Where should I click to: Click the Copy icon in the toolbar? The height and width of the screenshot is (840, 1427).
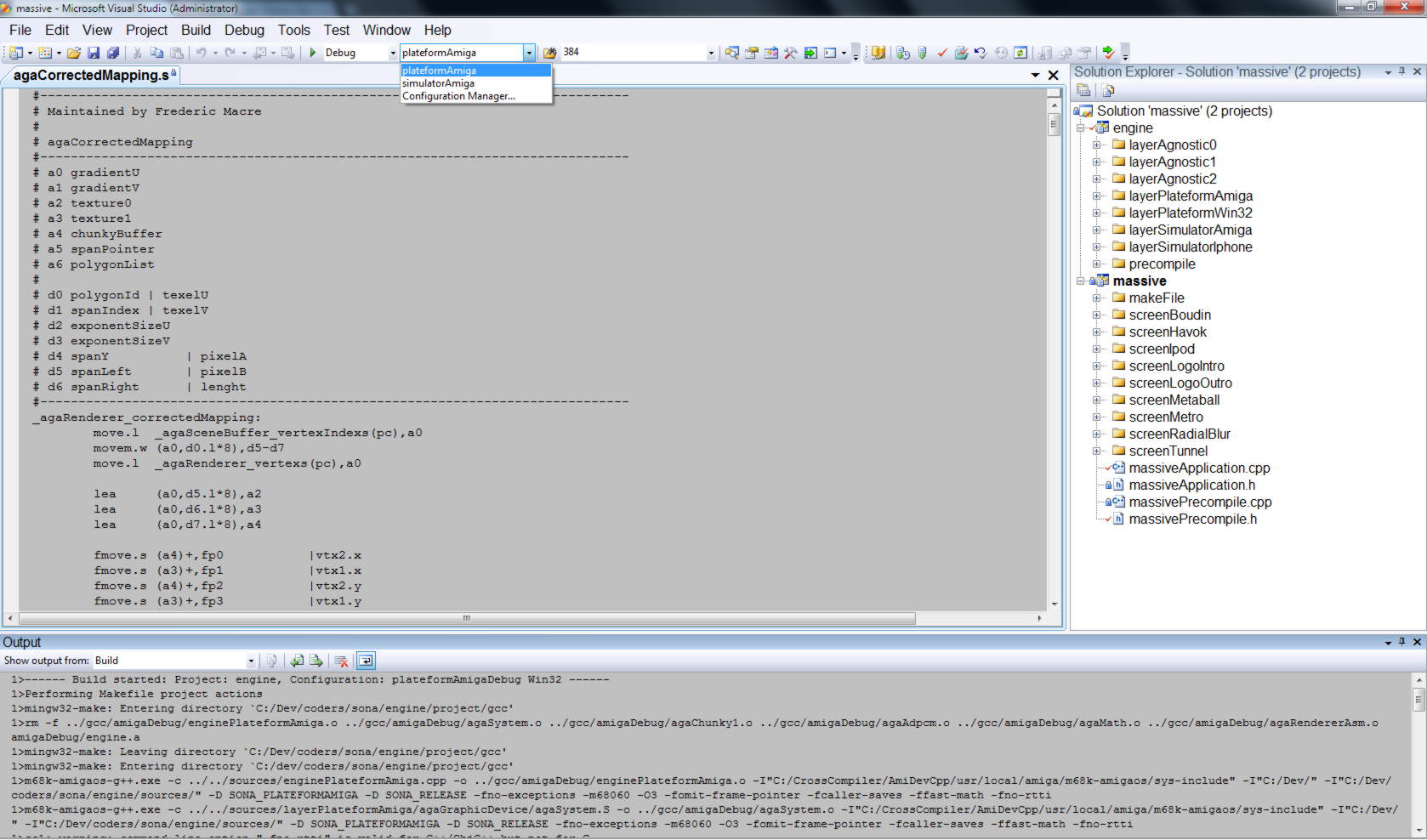click(156, 53)
